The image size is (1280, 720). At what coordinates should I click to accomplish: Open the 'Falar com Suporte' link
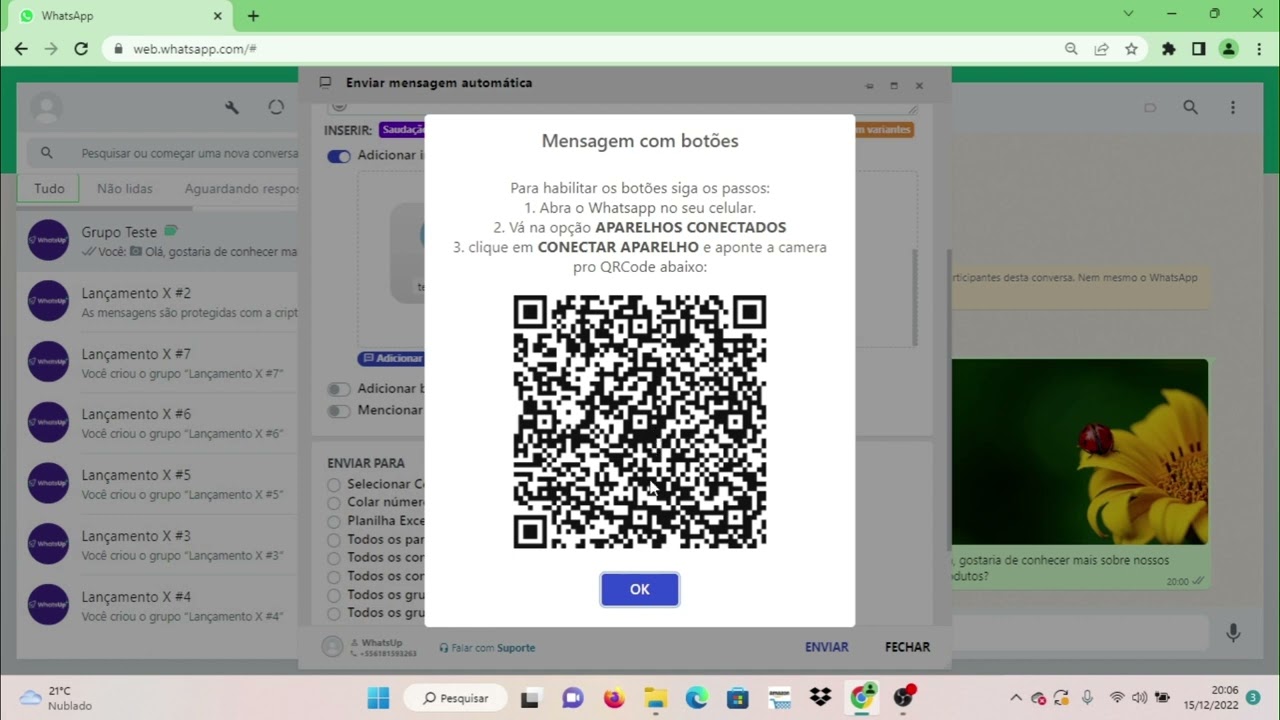point(487,648)
